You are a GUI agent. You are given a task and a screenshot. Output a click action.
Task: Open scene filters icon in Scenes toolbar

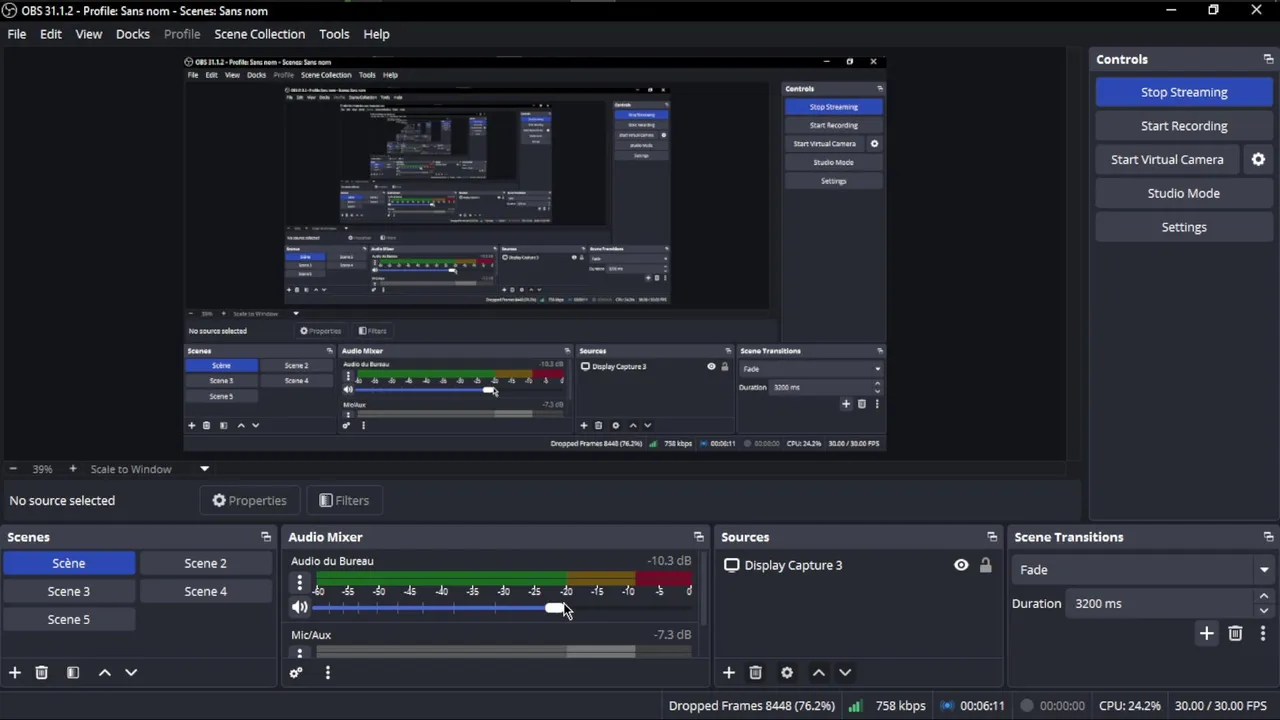(x=73, y=673)
